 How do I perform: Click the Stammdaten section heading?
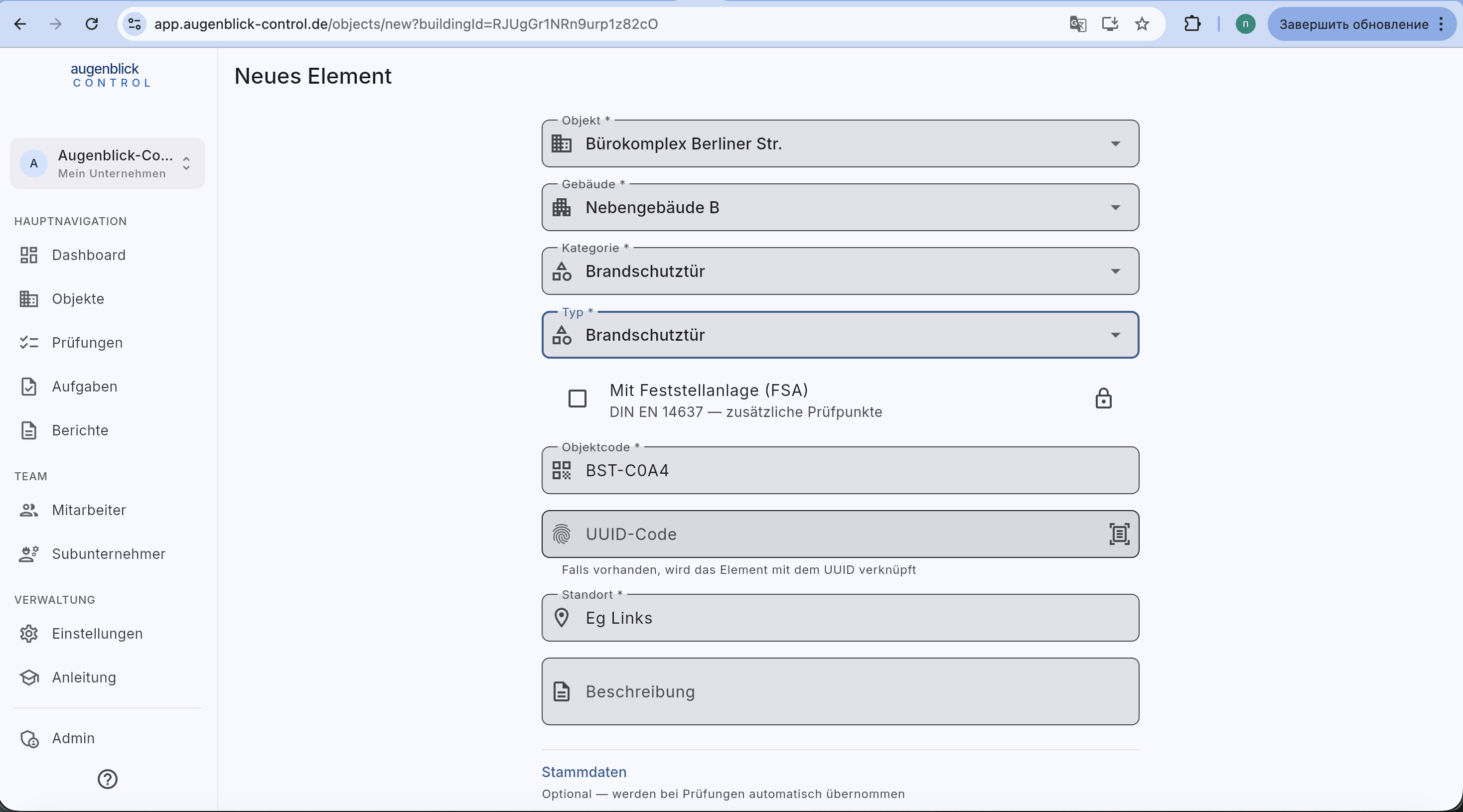[x=584, y=772]
